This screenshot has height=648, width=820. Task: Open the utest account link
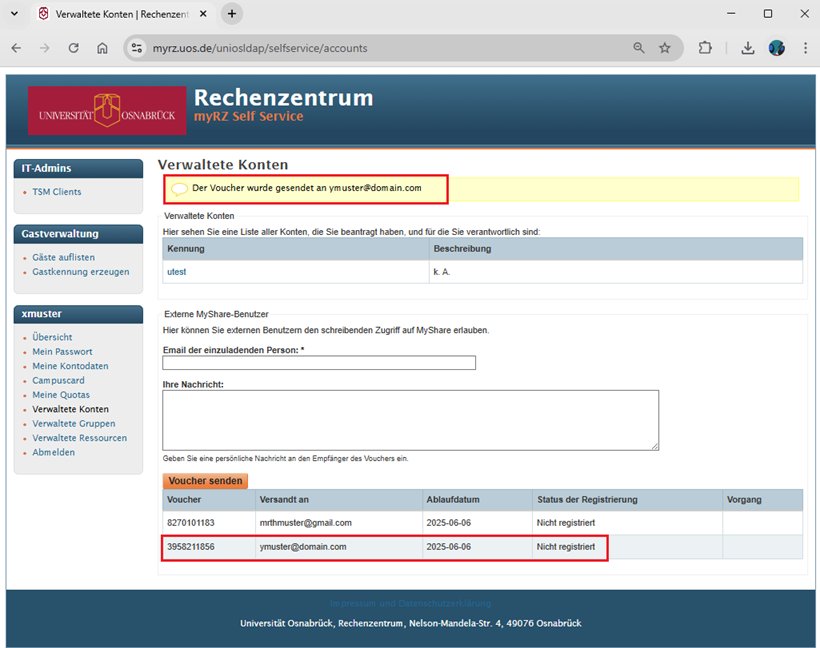177,272
